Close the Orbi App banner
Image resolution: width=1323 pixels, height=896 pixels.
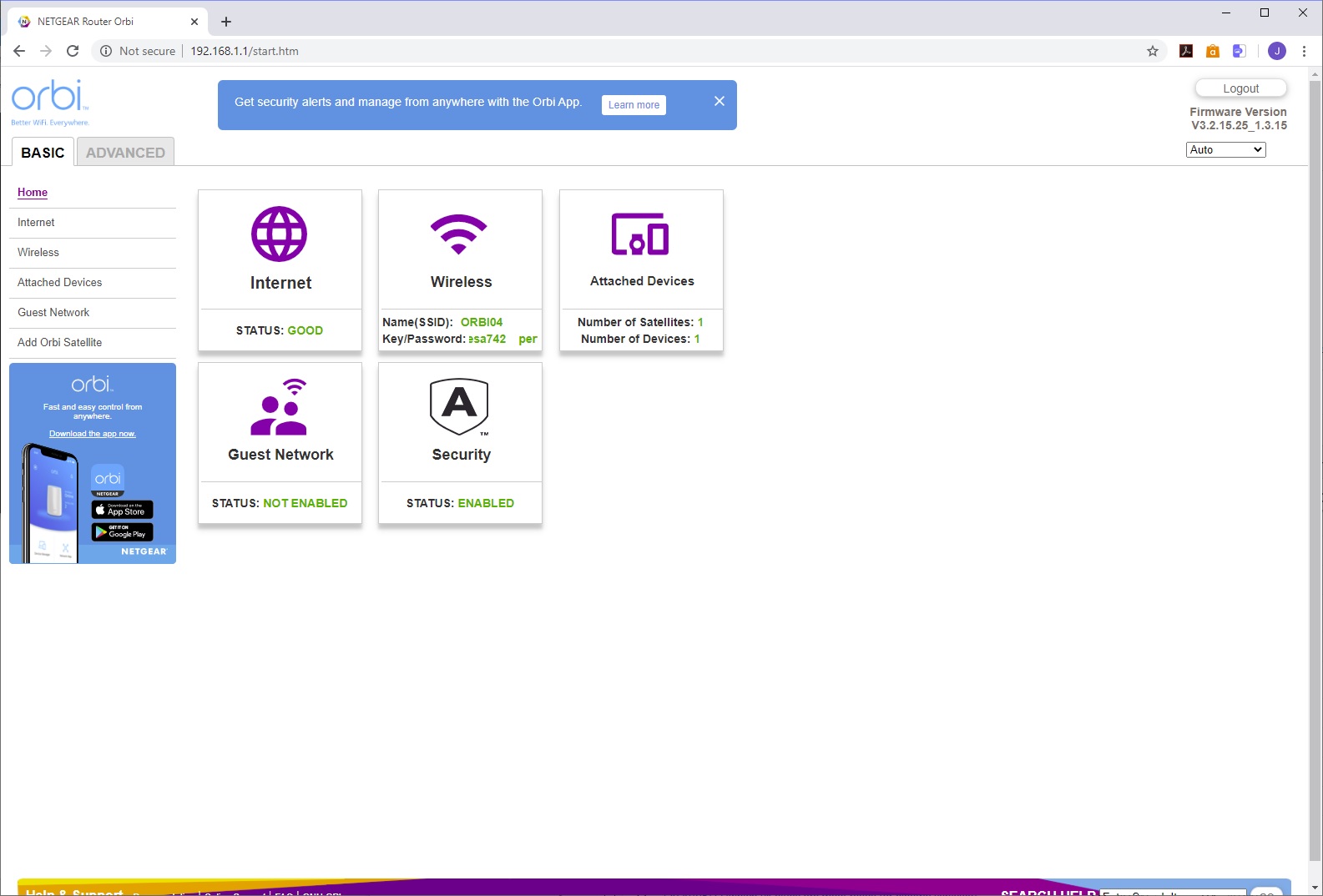pyautogui.click(x=720, y=101)
